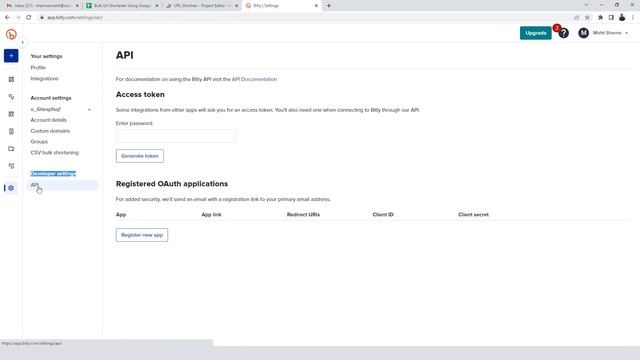Open a new browser tab

click(329, 6)
